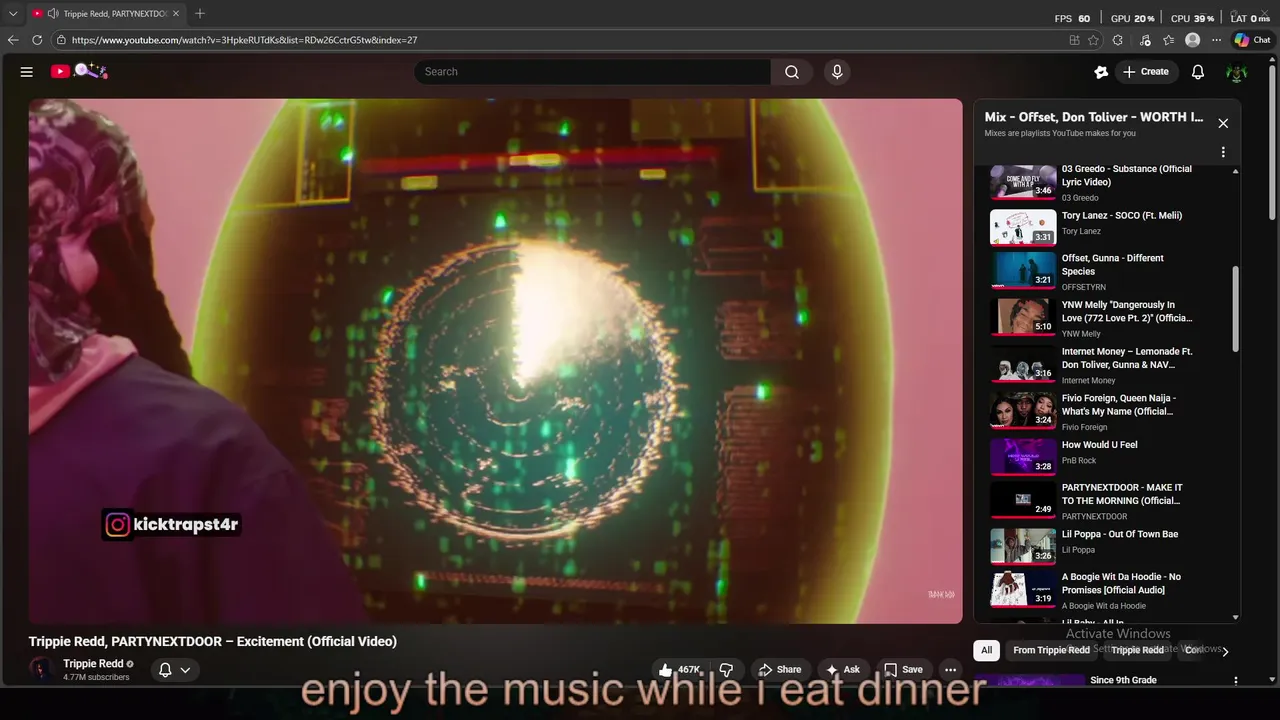The height and width of the screenshot is (720, 1280).
Task: Open the Mix playlist three-dot menu
Action: [1222, 153]
